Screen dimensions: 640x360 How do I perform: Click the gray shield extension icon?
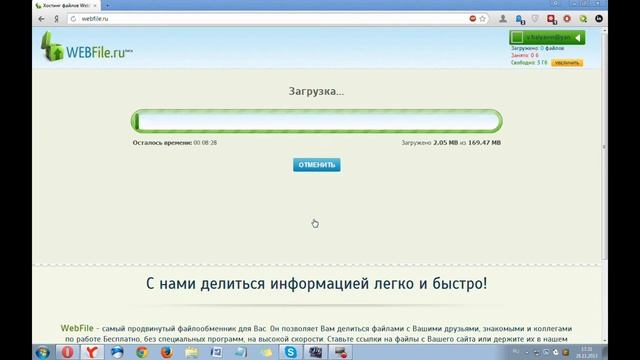[535, 19]
